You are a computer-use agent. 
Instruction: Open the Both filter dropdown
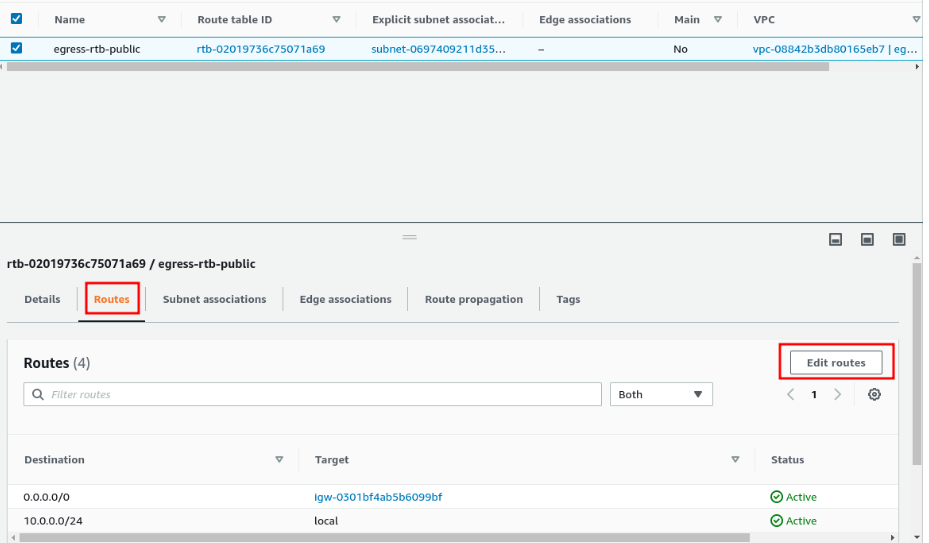661,394
